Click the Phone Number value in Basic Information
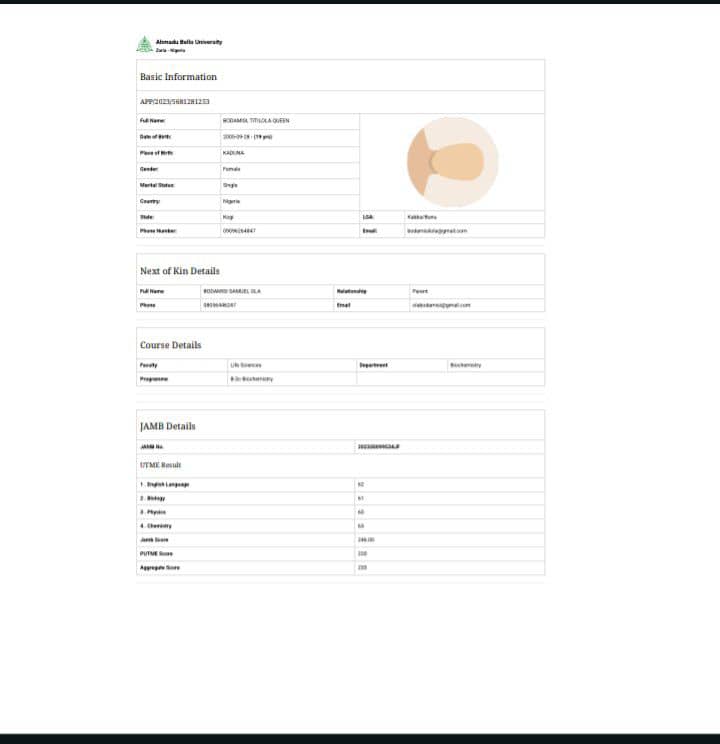Image resolution: width=720 pixels, height=744 pixels. (239, 231)
